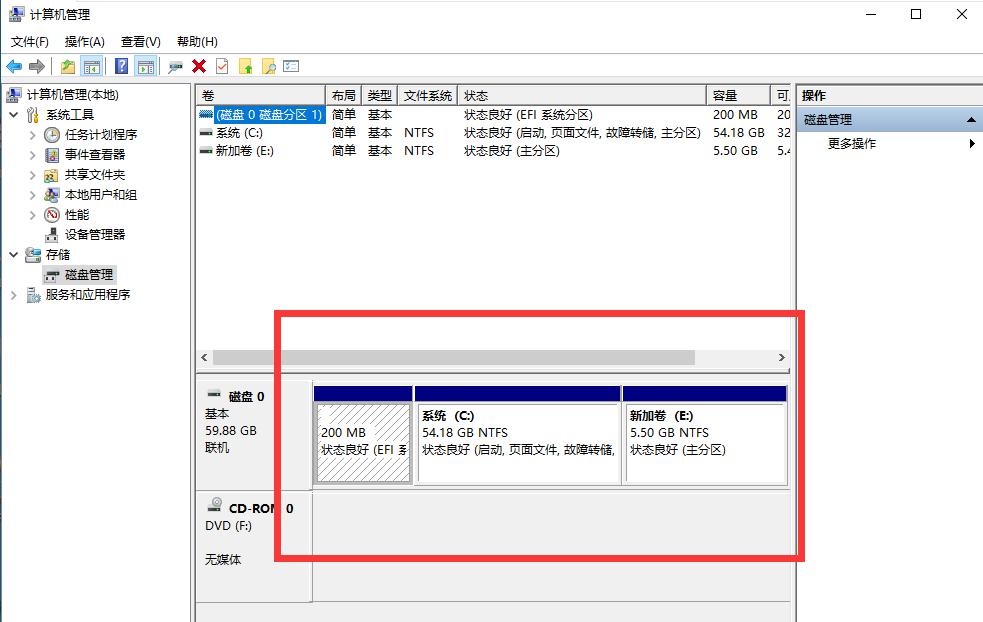Toggle the Show/Hide Console Tree icon
This screenshot has height=622, width=983.
[x=92, y=66]
